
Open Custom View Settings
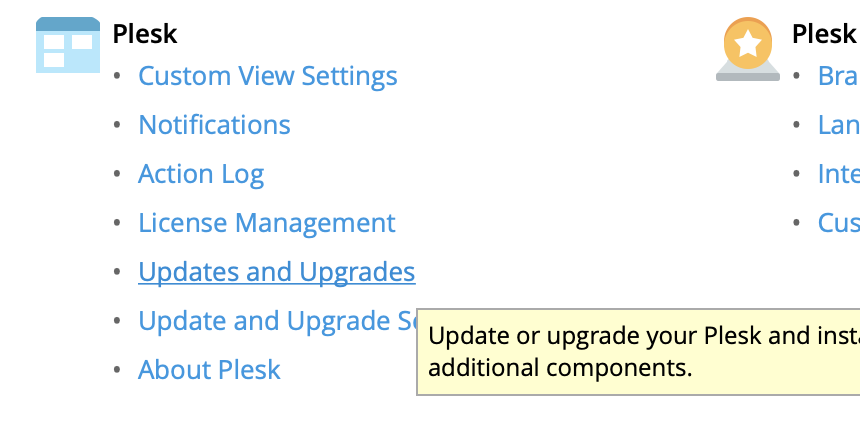pyautogui.click(x=268, y=76)
